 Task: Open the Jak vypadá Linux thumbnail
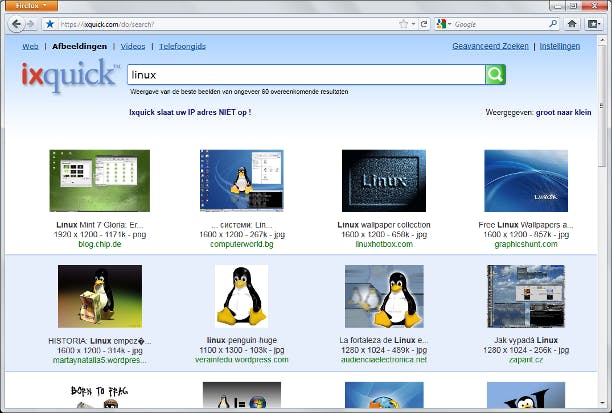tap(526, 296)
